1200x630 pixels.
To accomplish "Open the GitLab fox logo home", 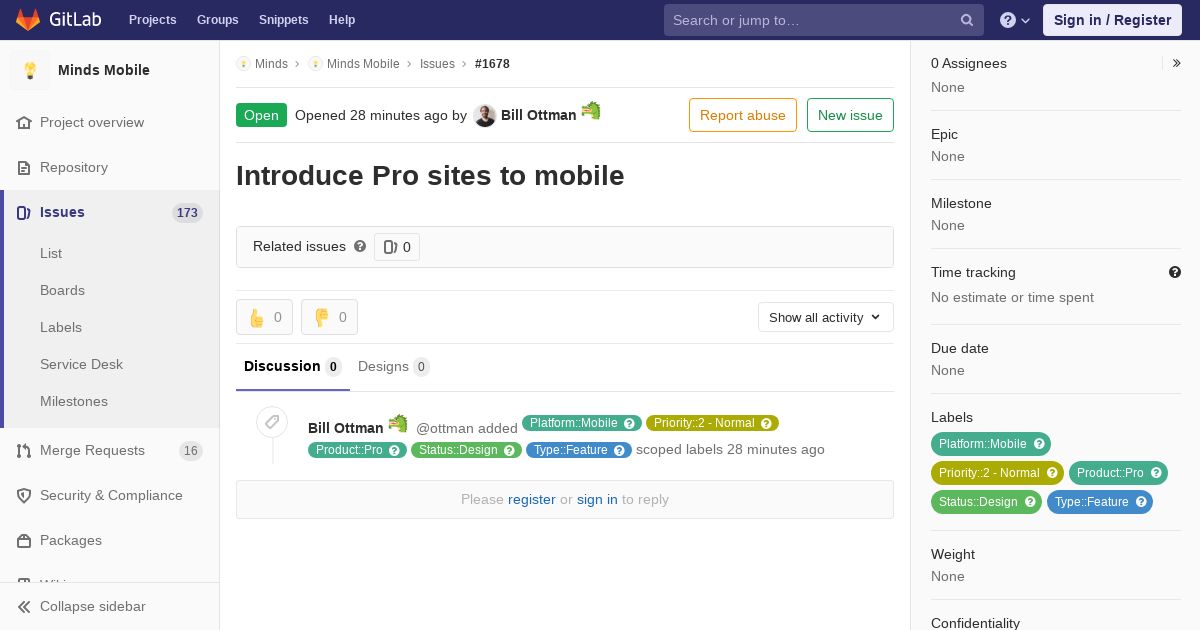I will click(28, 19).
